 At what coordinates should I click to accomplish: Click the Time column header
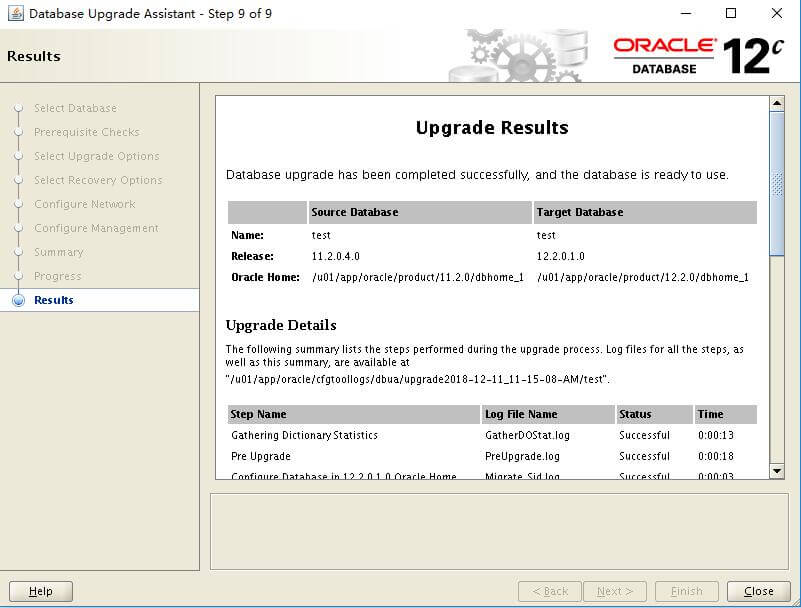[x=725, y=414]
